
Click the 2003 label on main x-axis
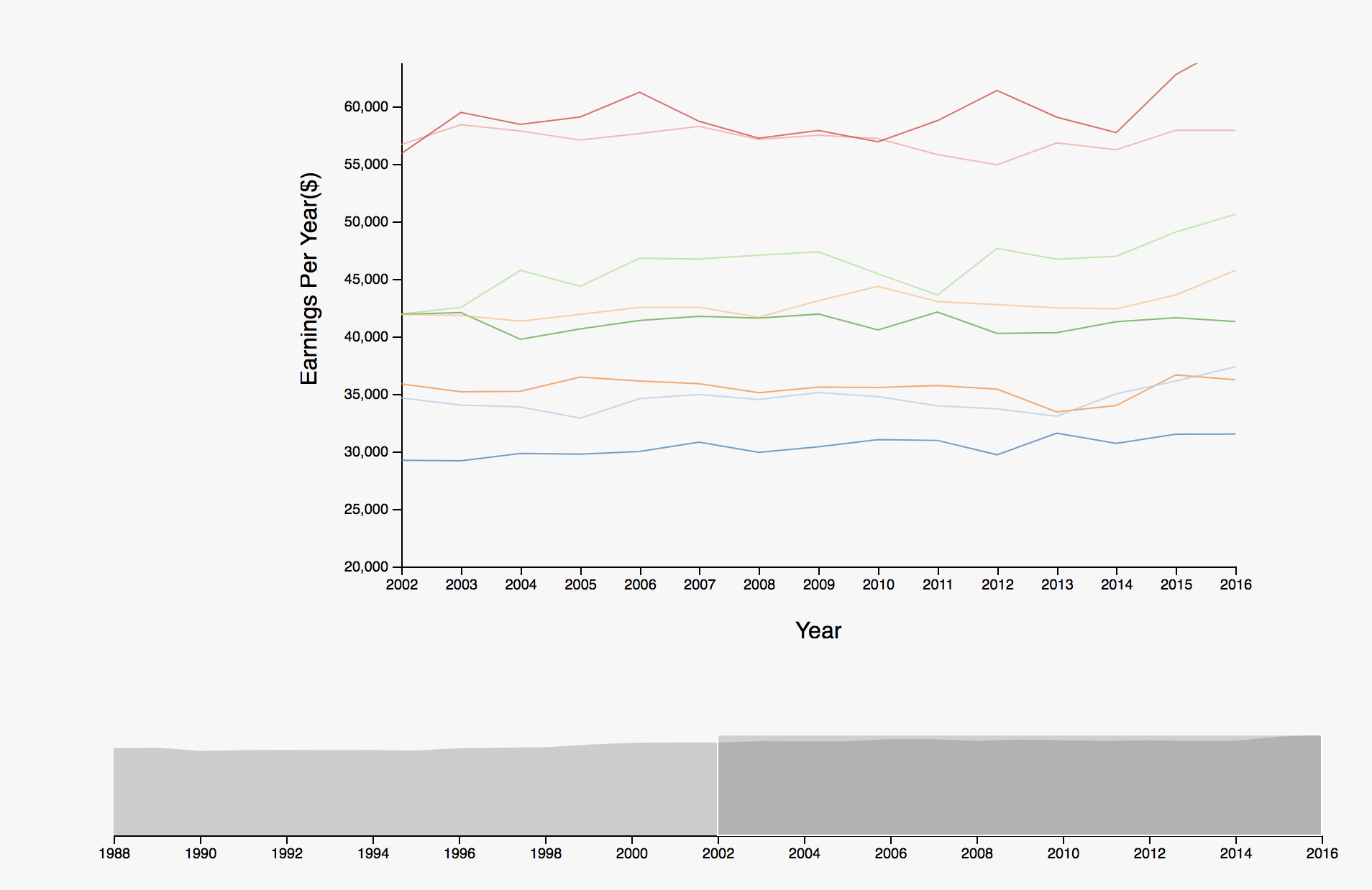pos(462,584)
